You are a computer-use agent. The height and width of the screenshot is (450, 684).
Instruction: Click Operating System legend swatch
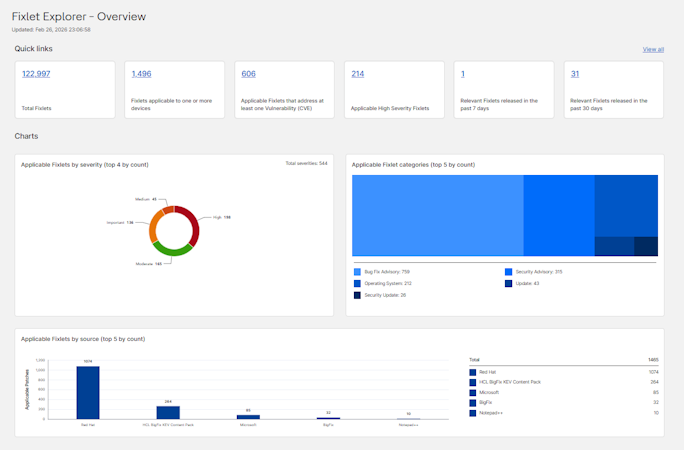click(x=357, y=283)
